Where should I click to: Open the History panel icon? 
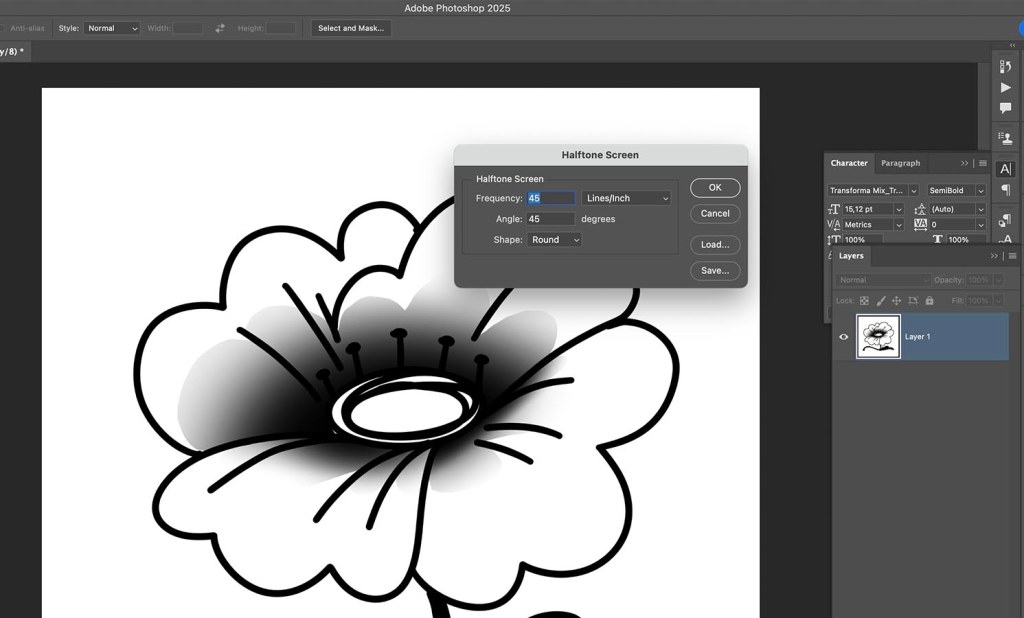point(1006,67)
